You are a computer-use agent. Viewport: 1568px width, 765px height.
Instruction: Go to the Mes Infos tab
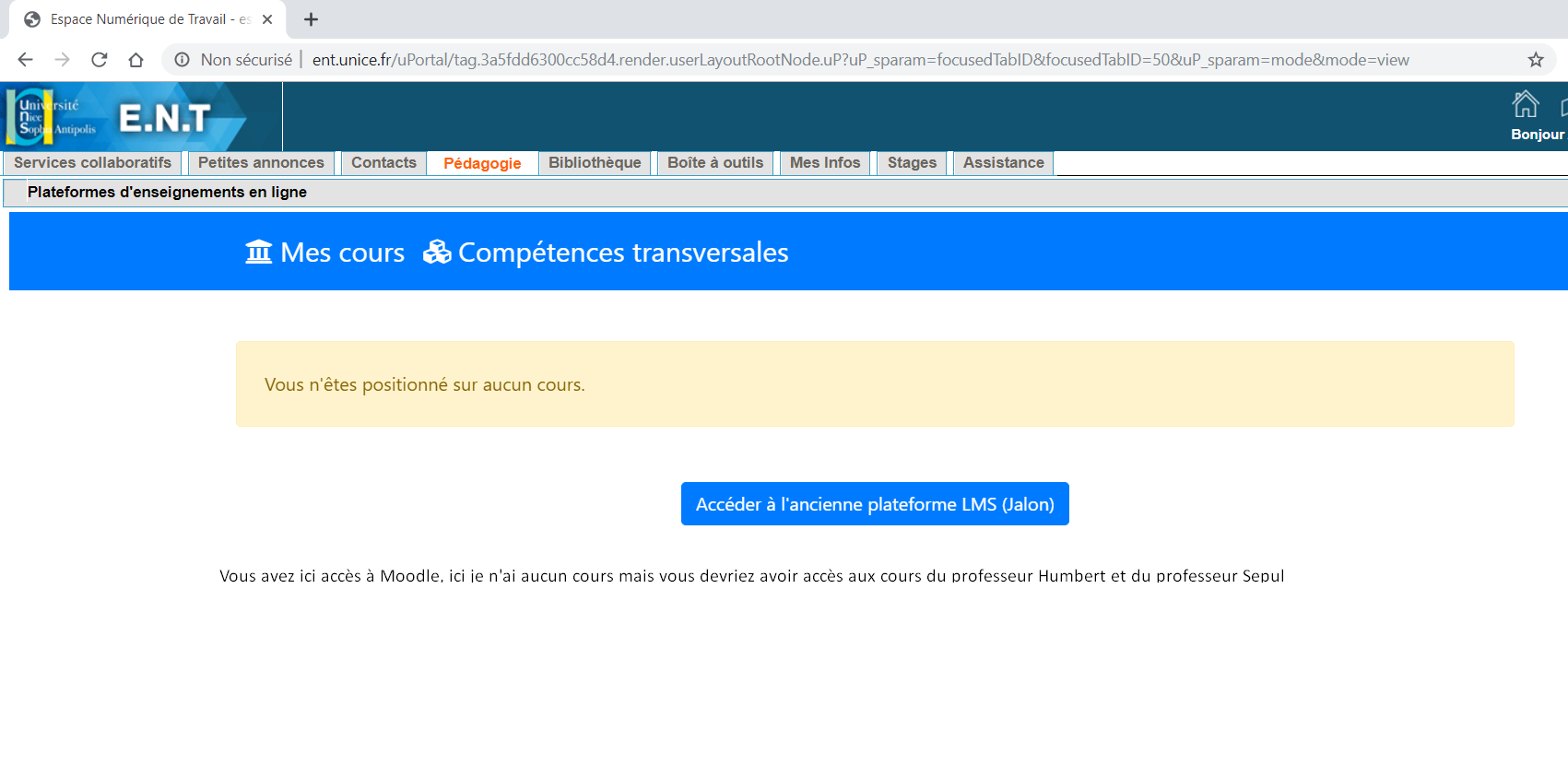point(825,163)
